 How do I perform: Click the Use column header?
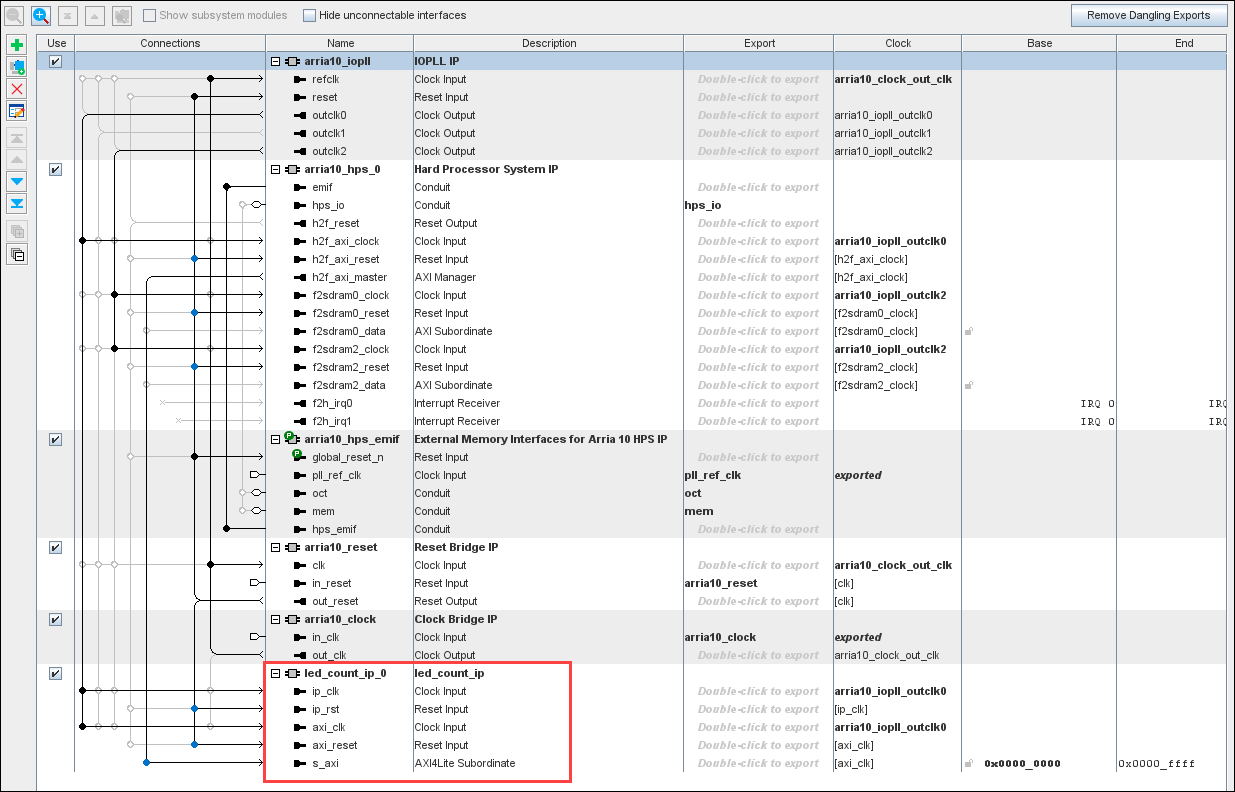tap(56, 43)
